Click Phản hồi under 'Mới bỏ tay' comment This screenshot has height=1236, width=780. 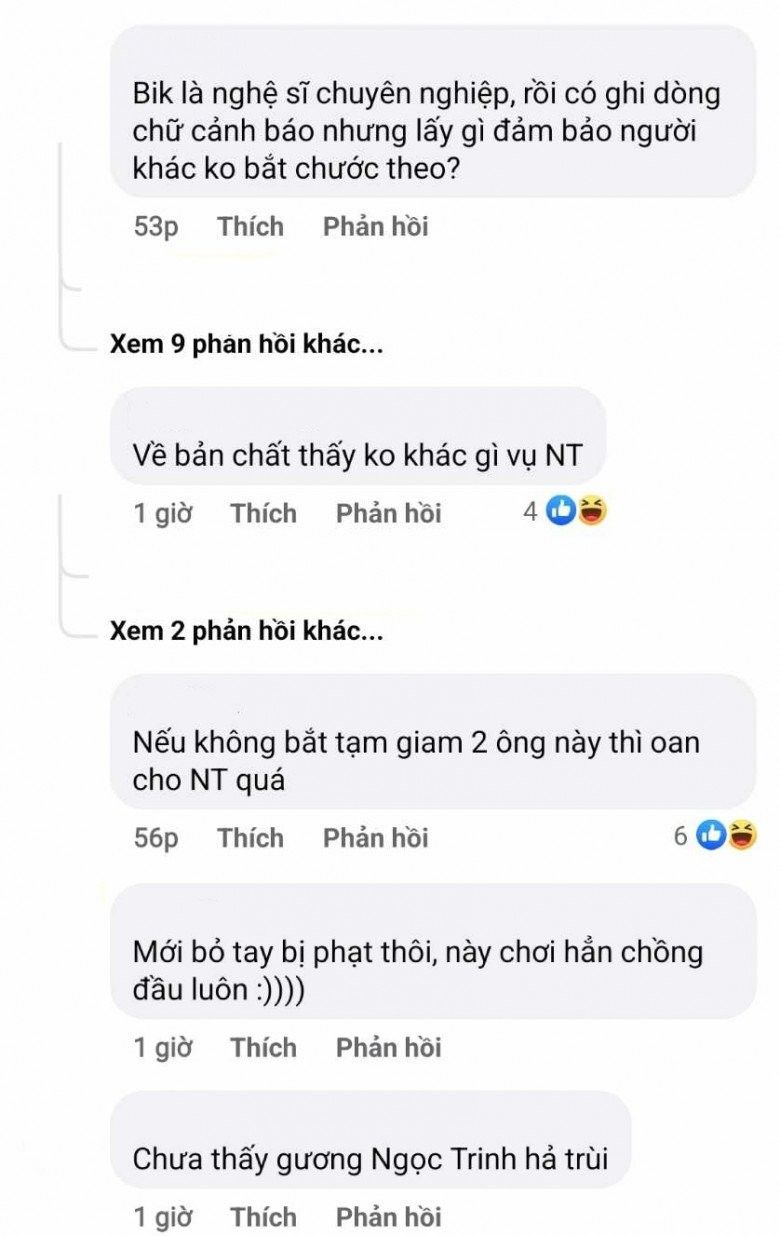pyautogui.click(x=389, y=1048)
